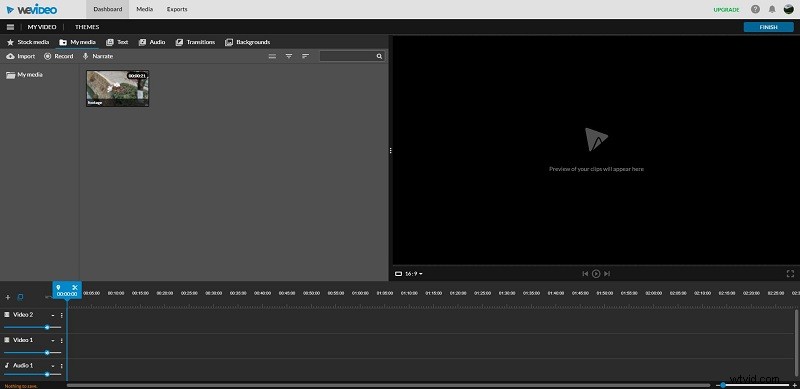Open the Stock media tab
The height and width of the screenshot is (389, 800).
(x=28, y=42)
